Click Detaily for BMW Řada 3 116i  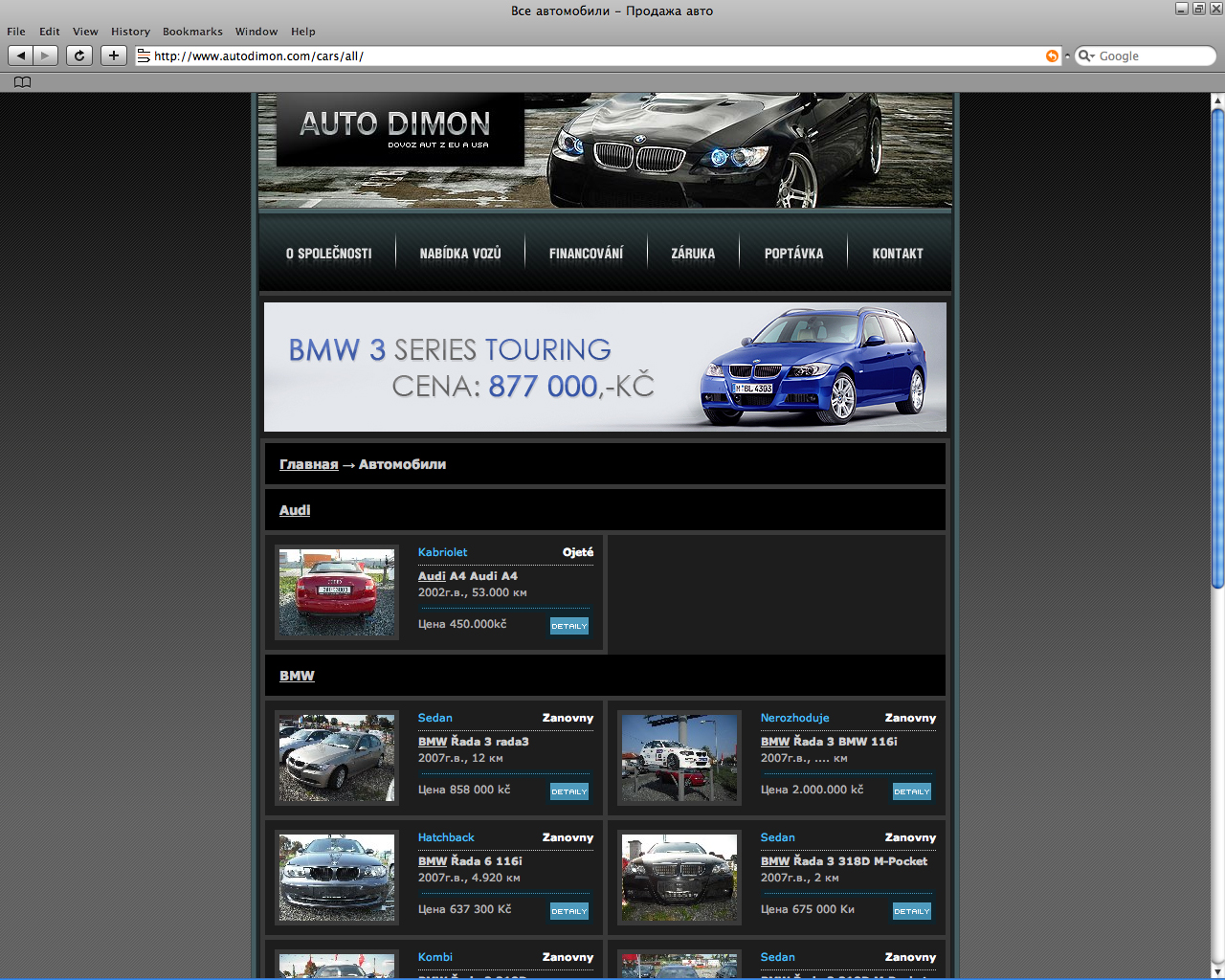click(911, 791)
